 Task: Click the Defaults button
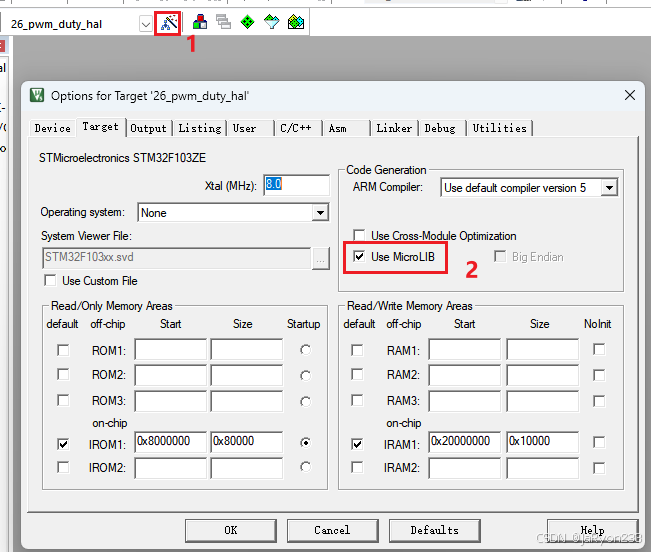[x=435, y=530]
